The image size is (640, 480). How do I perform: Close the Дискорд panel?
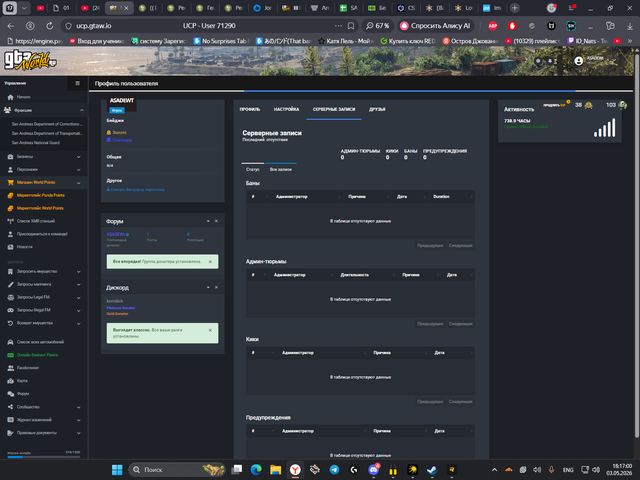[216, 288]
